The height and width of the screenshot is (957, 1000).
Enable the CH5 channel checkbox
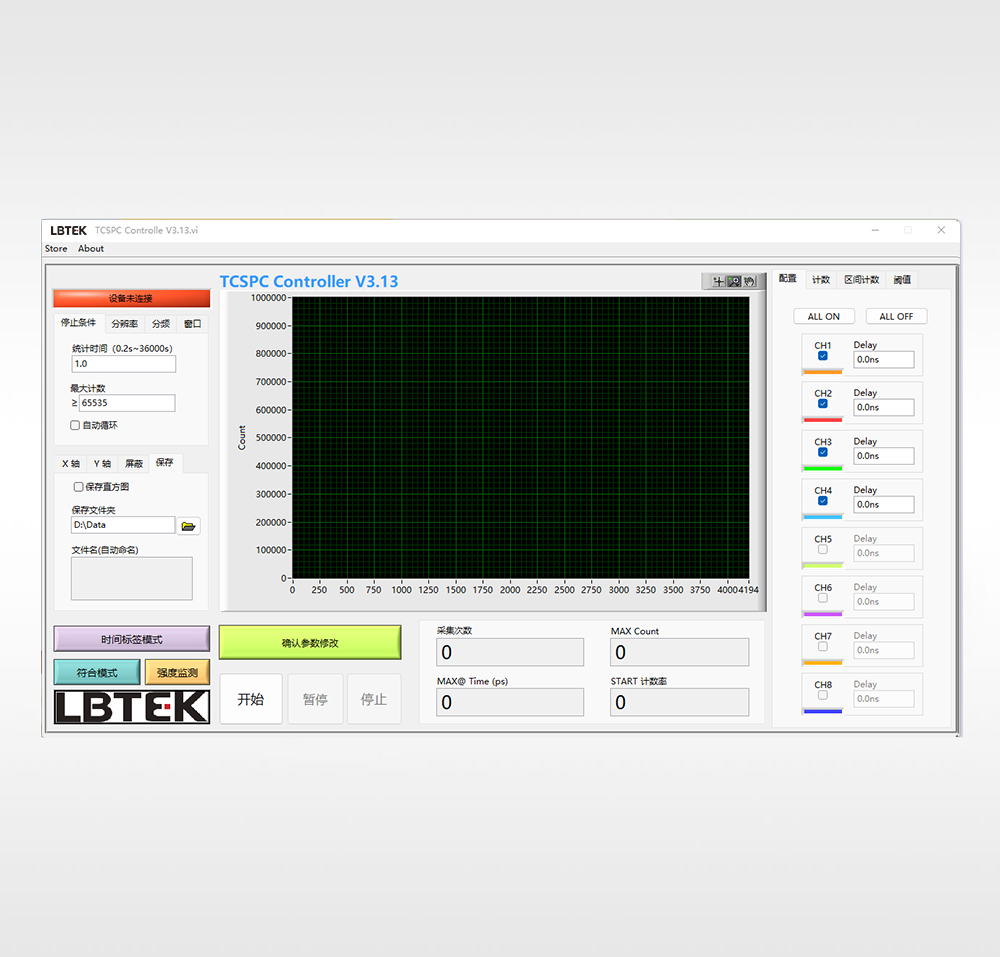click(x=823, y=550)
